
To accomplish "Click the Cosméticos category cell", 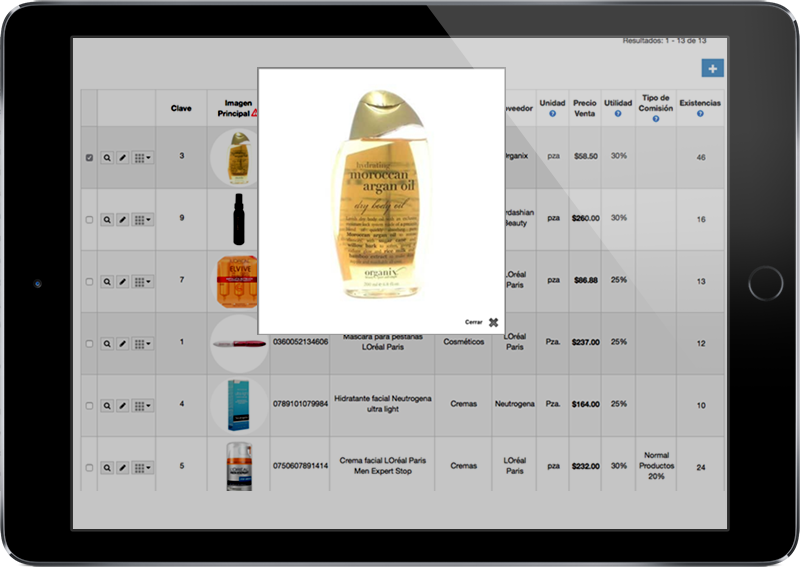I will pyautogui.click(x=463, y=342).
